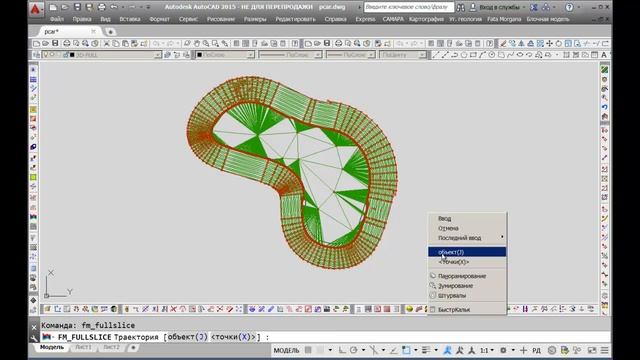Click the Layer Properties manager icon
Image resolution: width=640 pixels, height=360 pixels.
[x=36, y=55]
